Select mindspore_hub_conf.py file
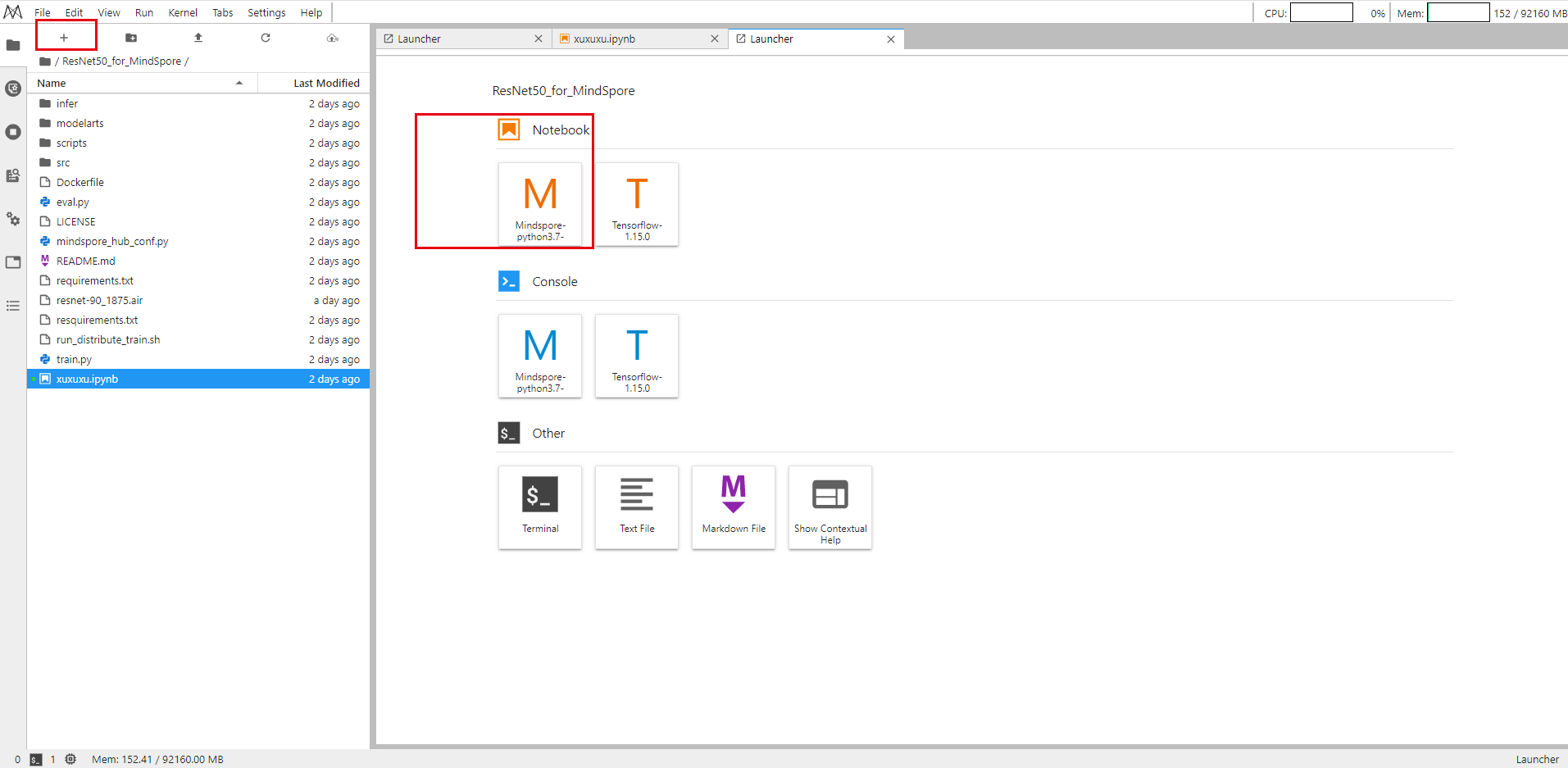This screenshot has height=768, width=1568. click(198, 241)
